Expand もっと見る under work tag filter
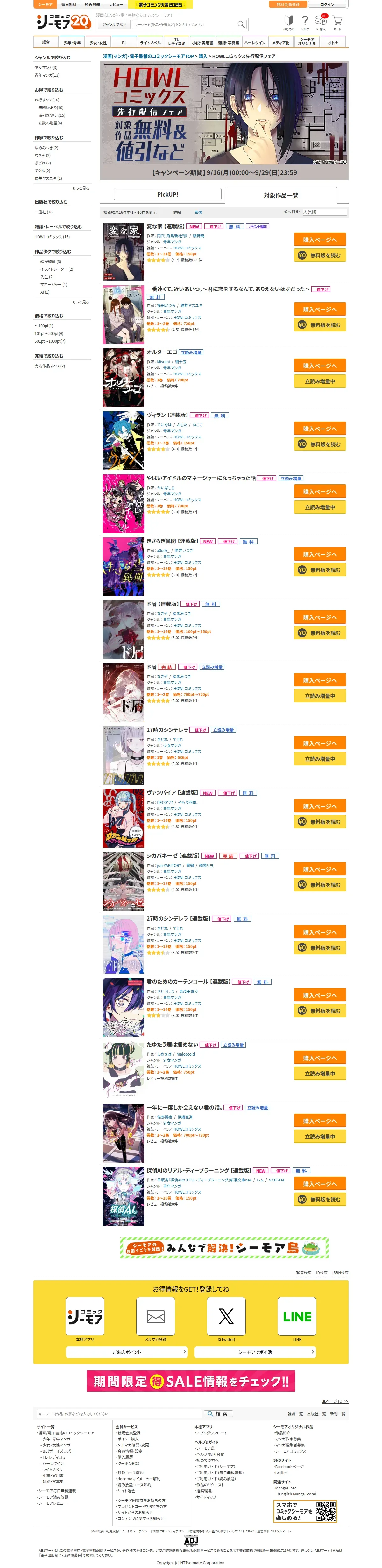Screen dimensions: 382x1568 pos(81,302)
